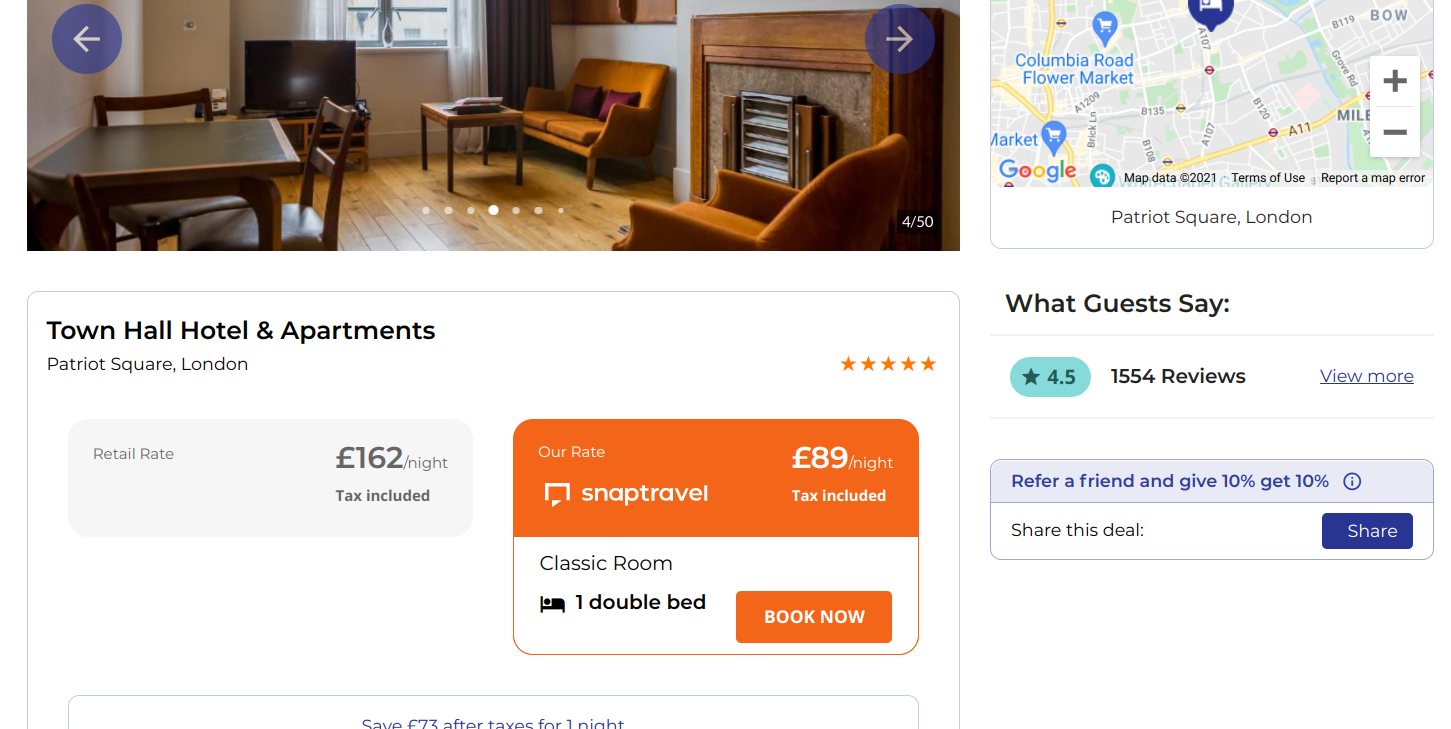Zoom out on the map

click(x=1395, y=132)
